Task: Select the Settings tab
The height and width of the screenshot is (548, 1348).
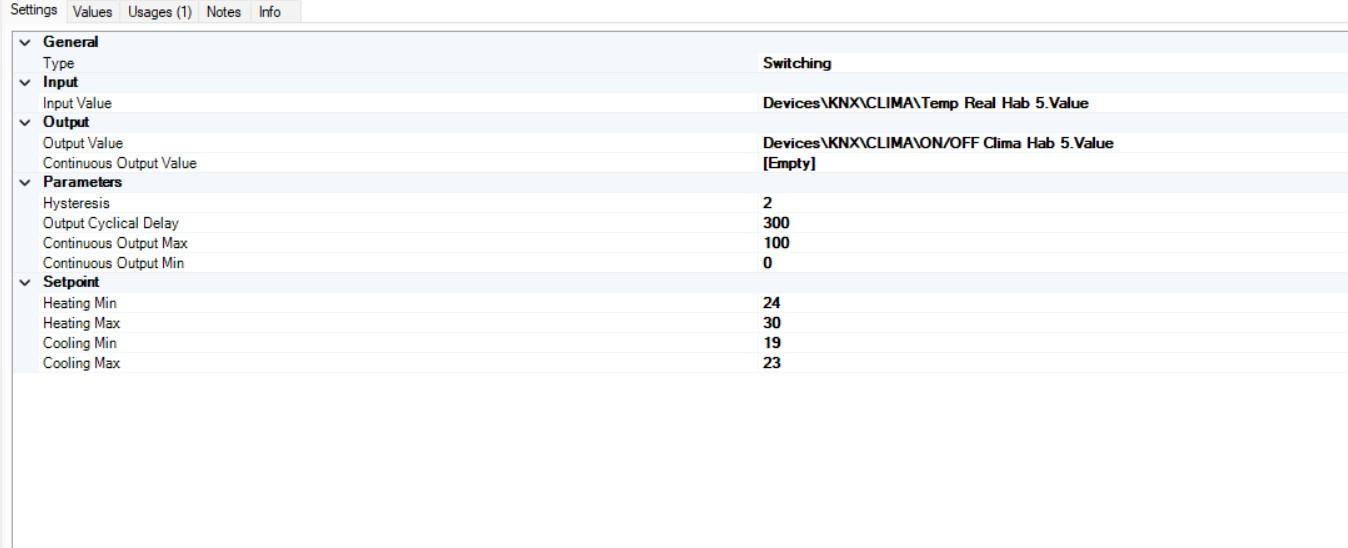Action: (x=32, y=11)
